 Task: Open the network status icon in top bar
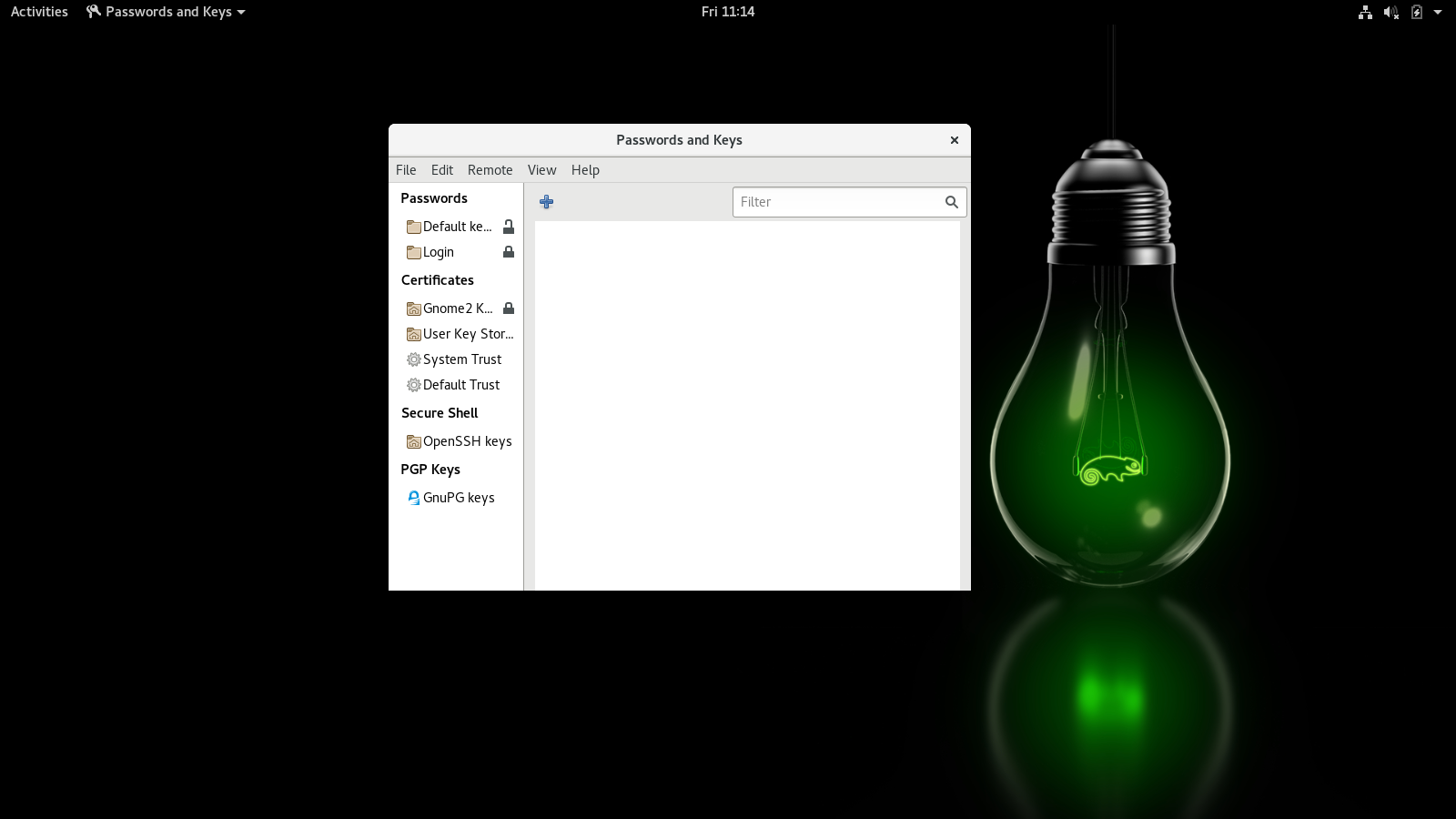1365,12
